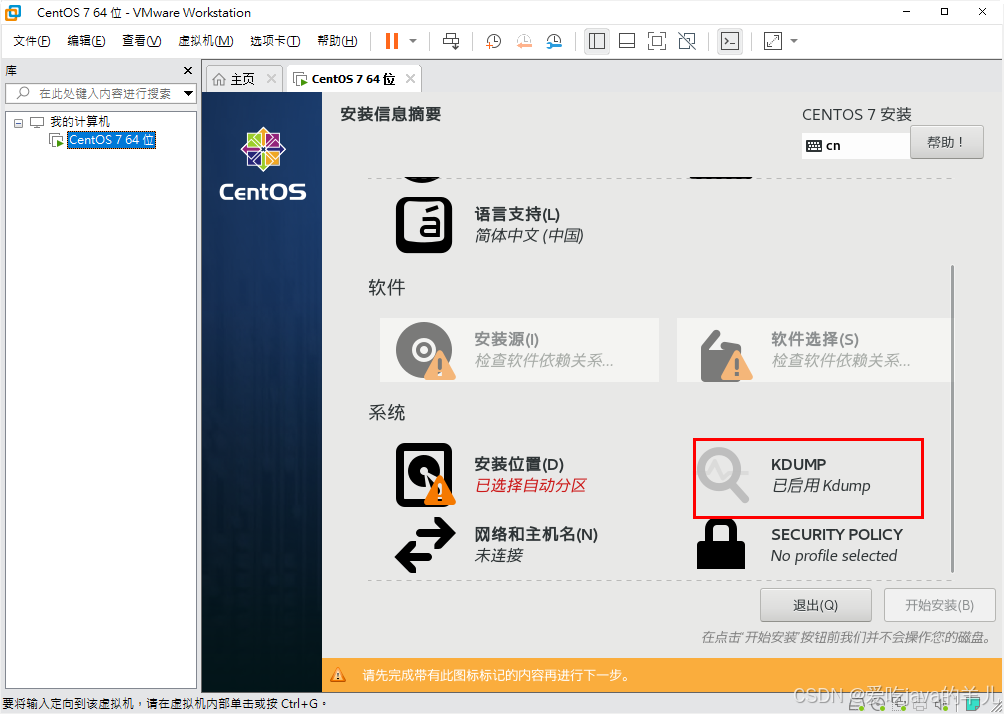Click the 安装信息摘要 heading
Screen dimensions: 1004x714
(391, 114)
